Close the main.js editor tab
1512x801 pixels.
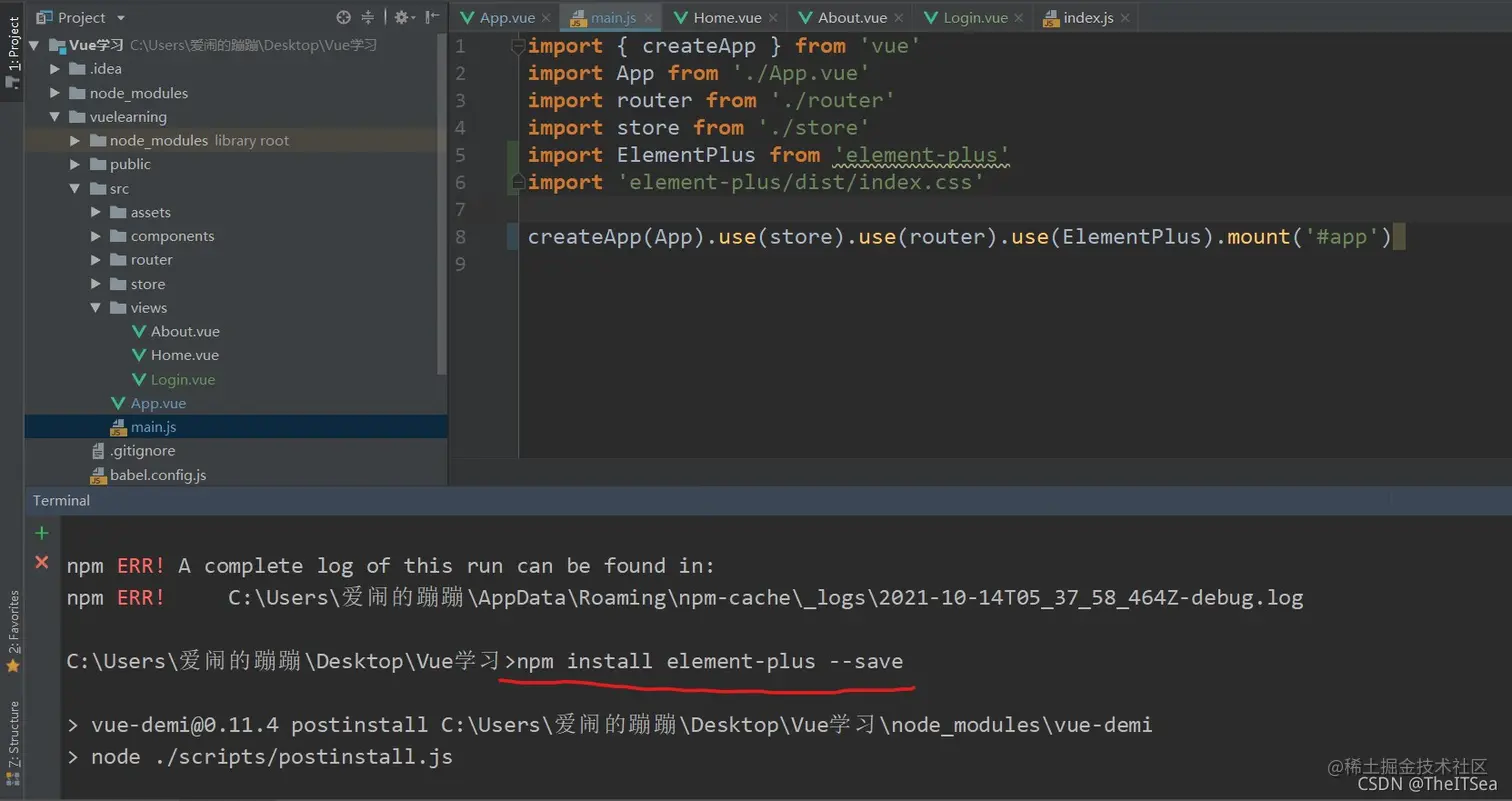click(649, 18)
